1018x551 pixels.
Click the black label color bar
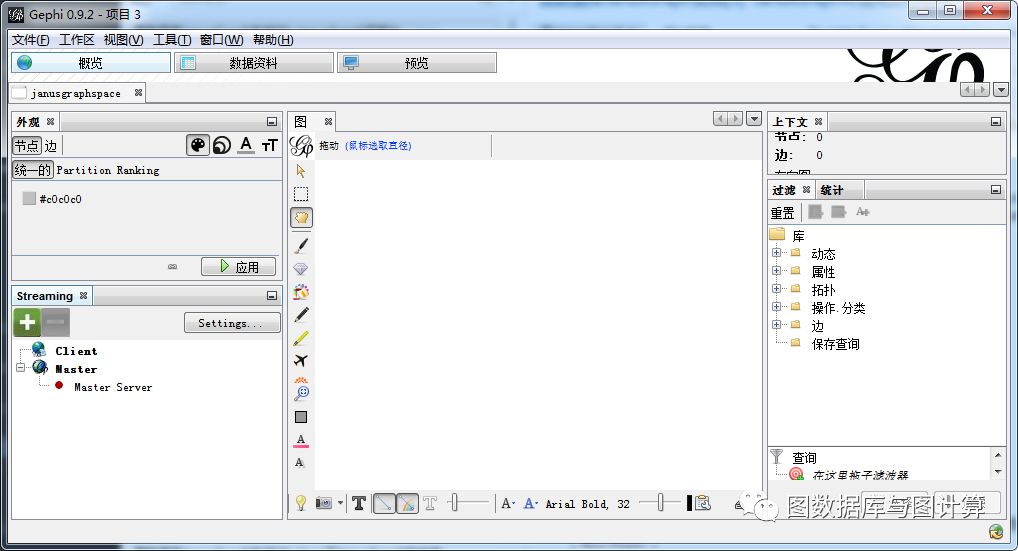[689, 503]
